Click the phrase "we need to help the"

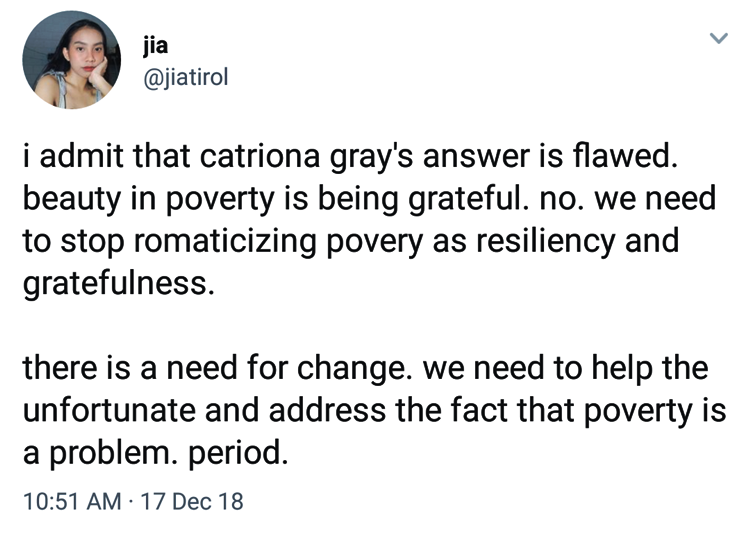coord(567,369)
